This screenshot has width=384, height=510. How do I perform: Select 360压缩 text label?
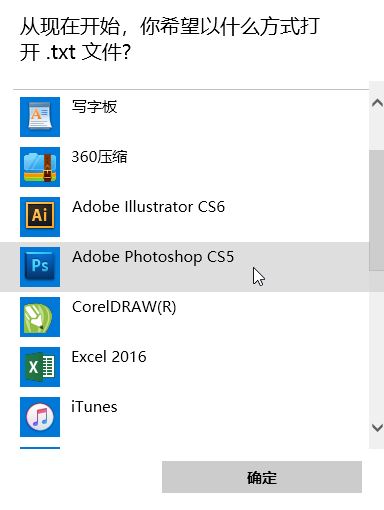click(99, 157)
